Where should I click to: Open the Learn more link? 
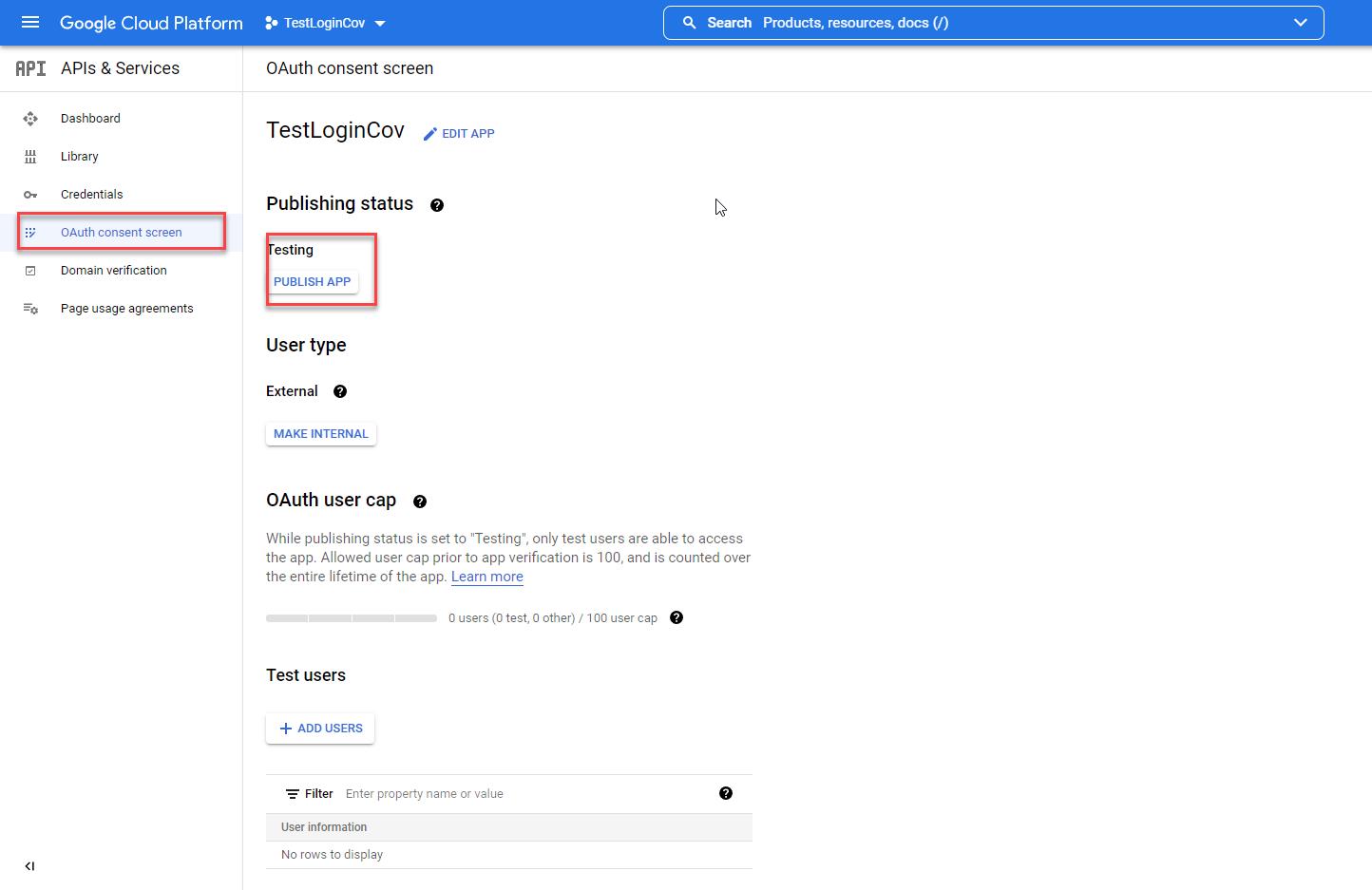(x=487, y=577)
